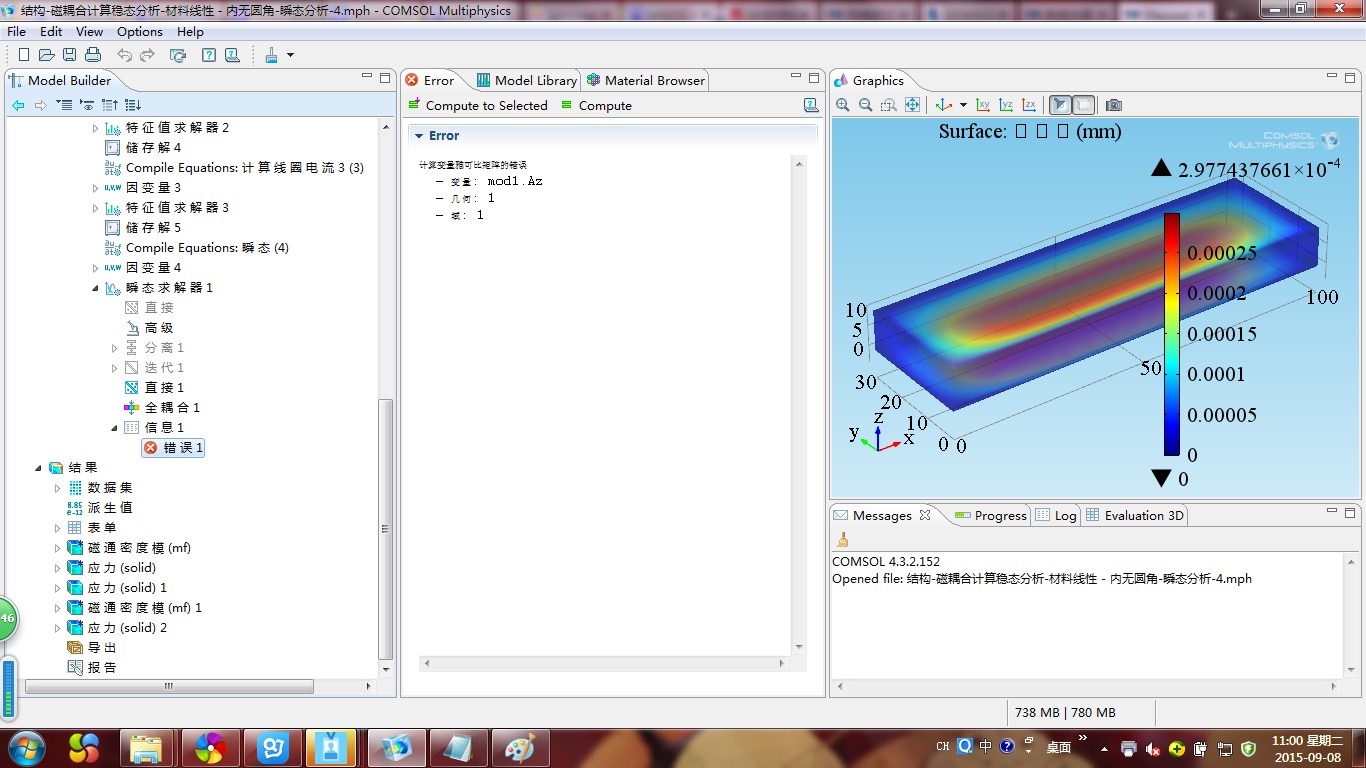Open help for the Error window
The image size is (1366, 768).
tap(811, 105)
